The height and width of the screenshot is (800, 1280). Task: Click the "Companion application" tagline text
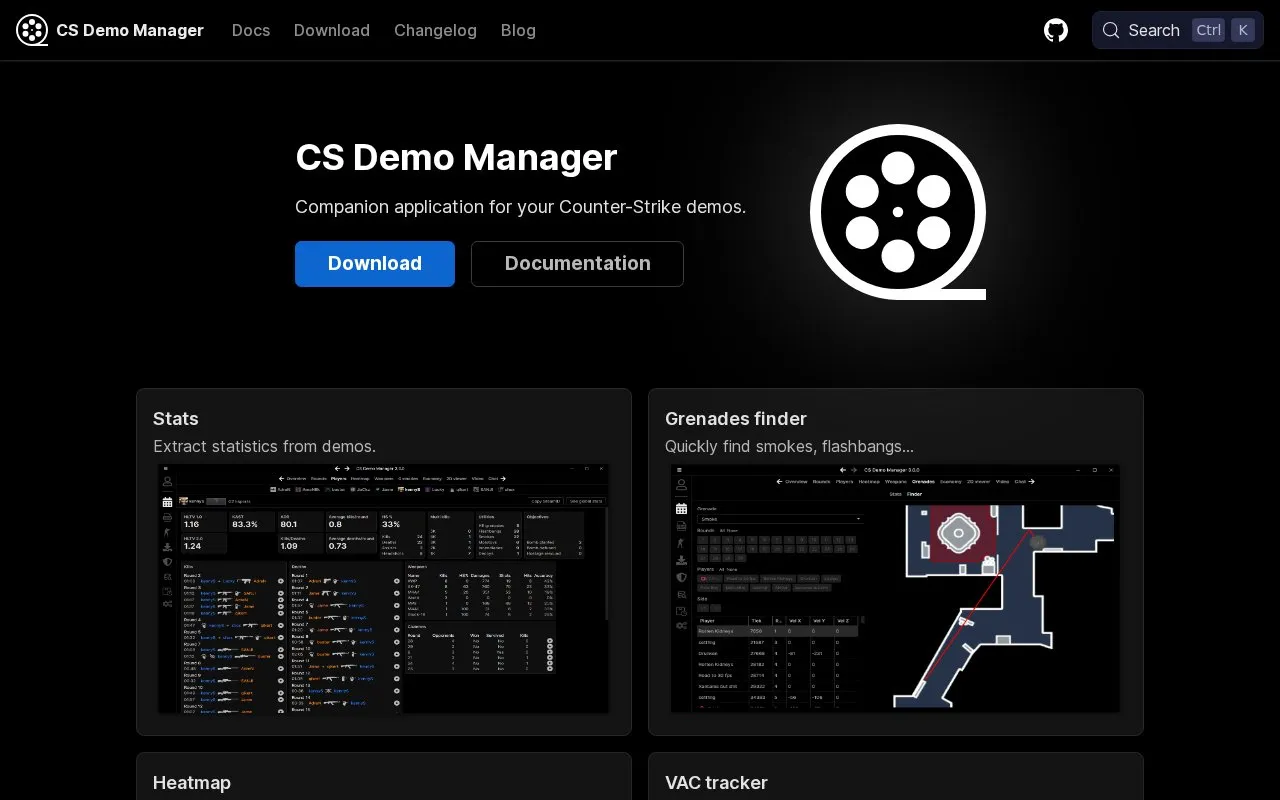pyautogui.click(x=520, y=207)
